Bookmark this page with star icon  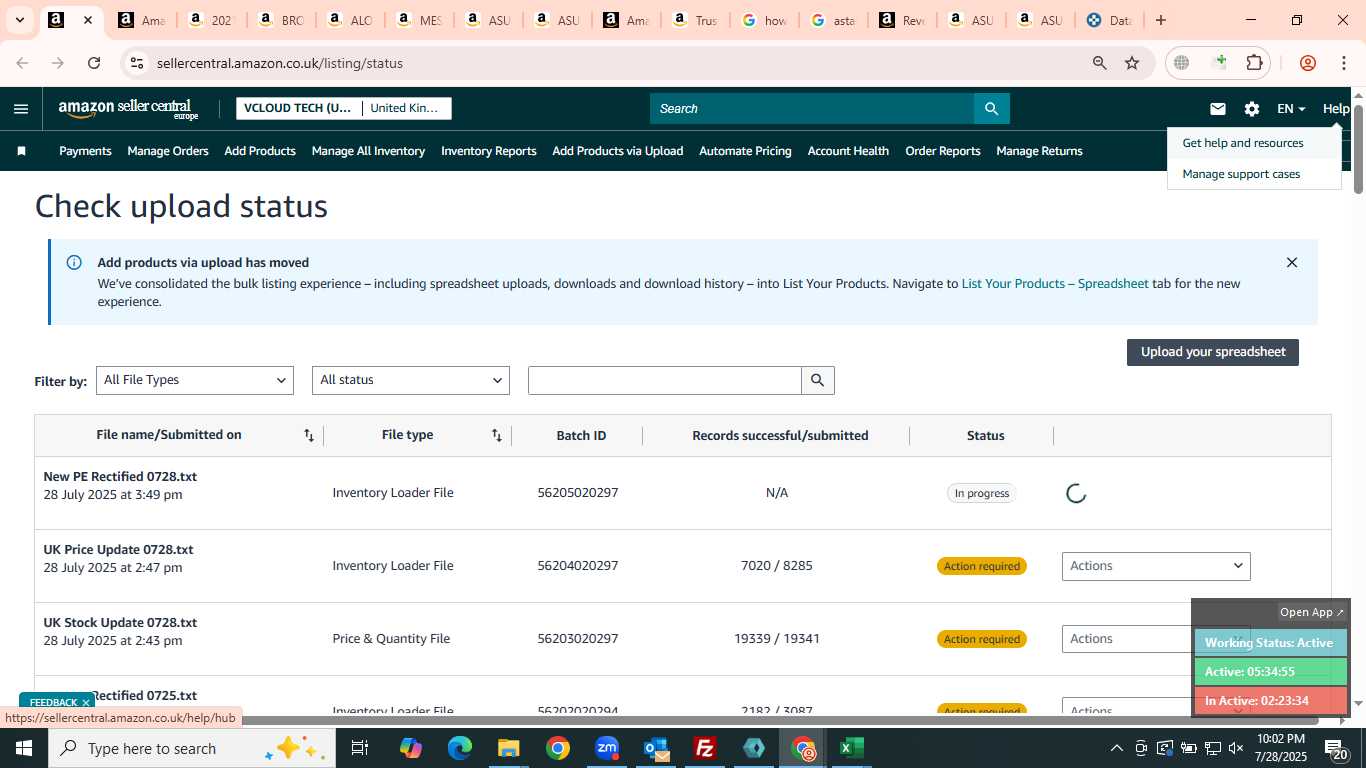(x=1132, y=63)
